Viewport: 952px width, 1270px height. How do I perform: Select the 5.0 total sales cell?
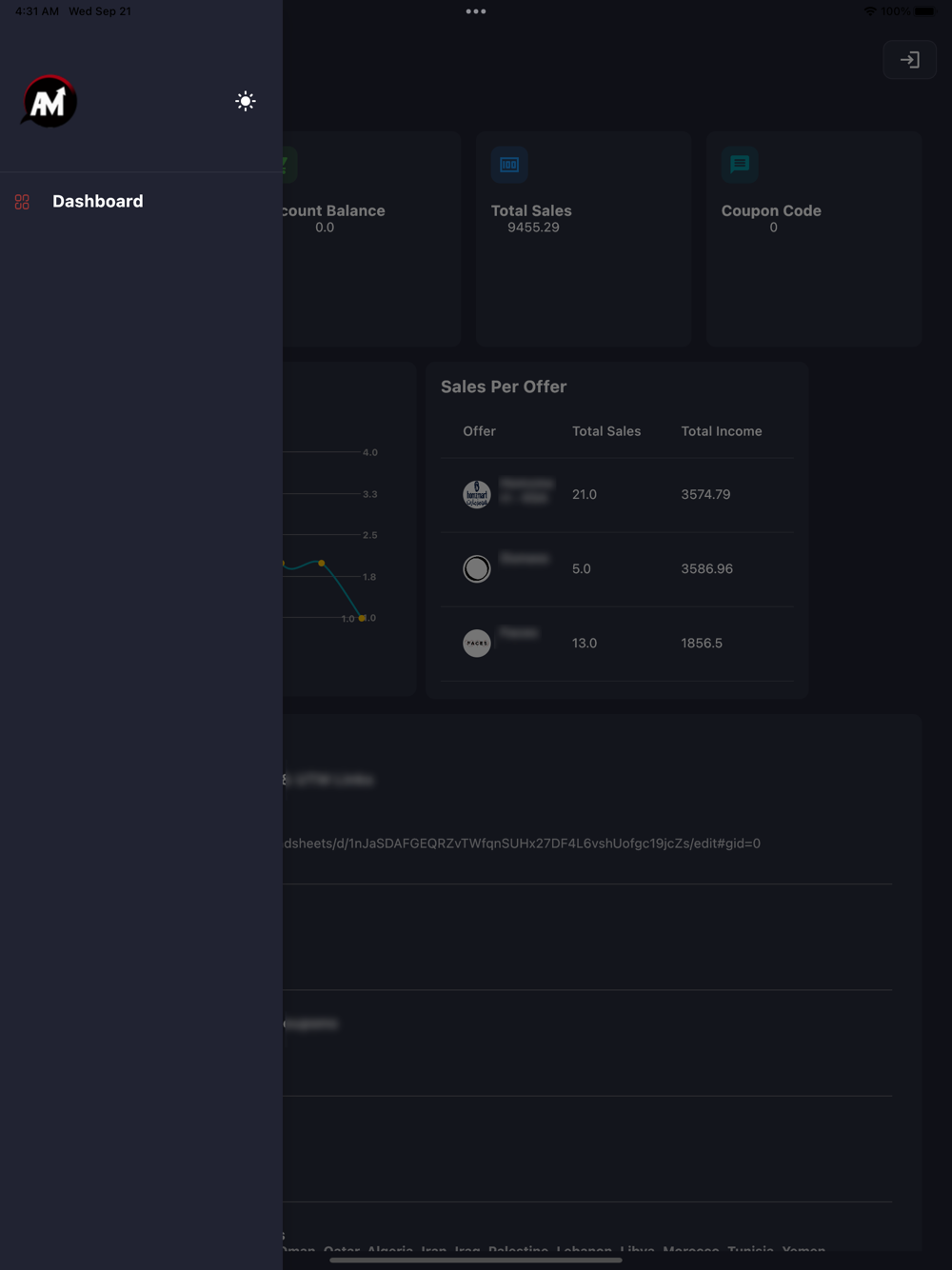[582, 568]
